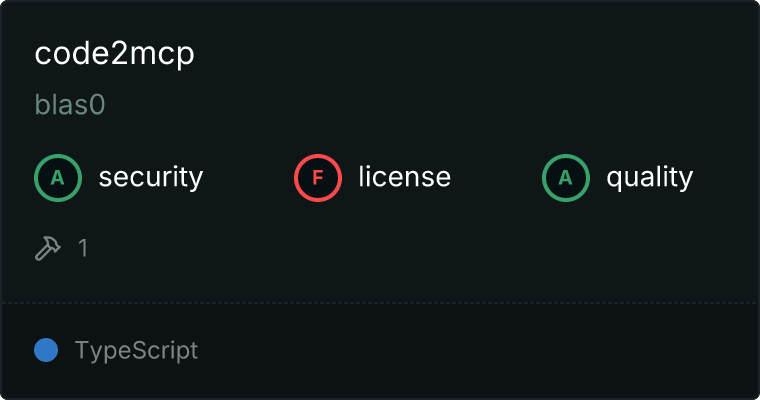Click the red F license grade badge
Image resolution: width=760 pixels, height=400 pixels.
click(318, 178)
